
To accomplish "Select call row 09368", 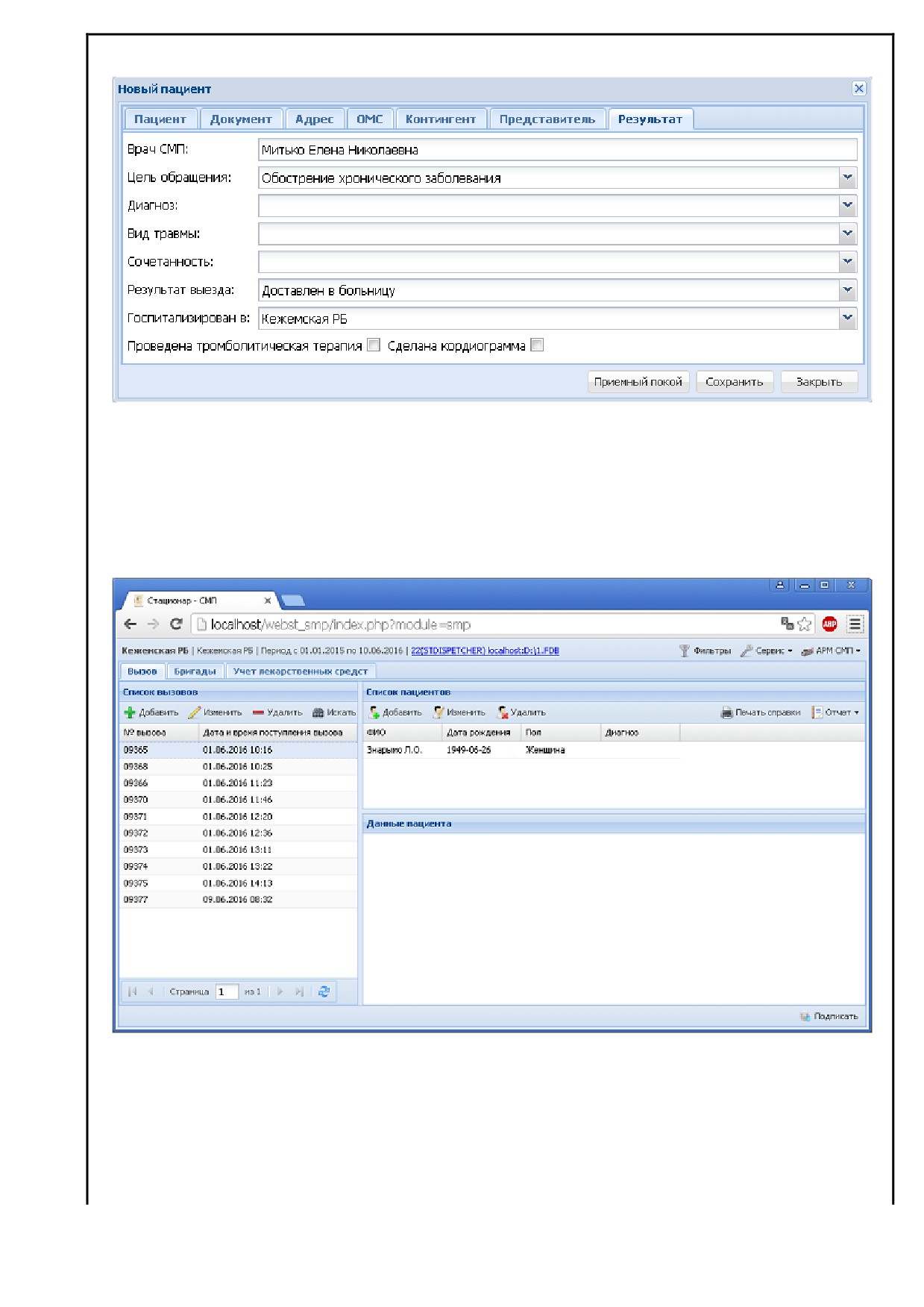I will tap(239, 766).
